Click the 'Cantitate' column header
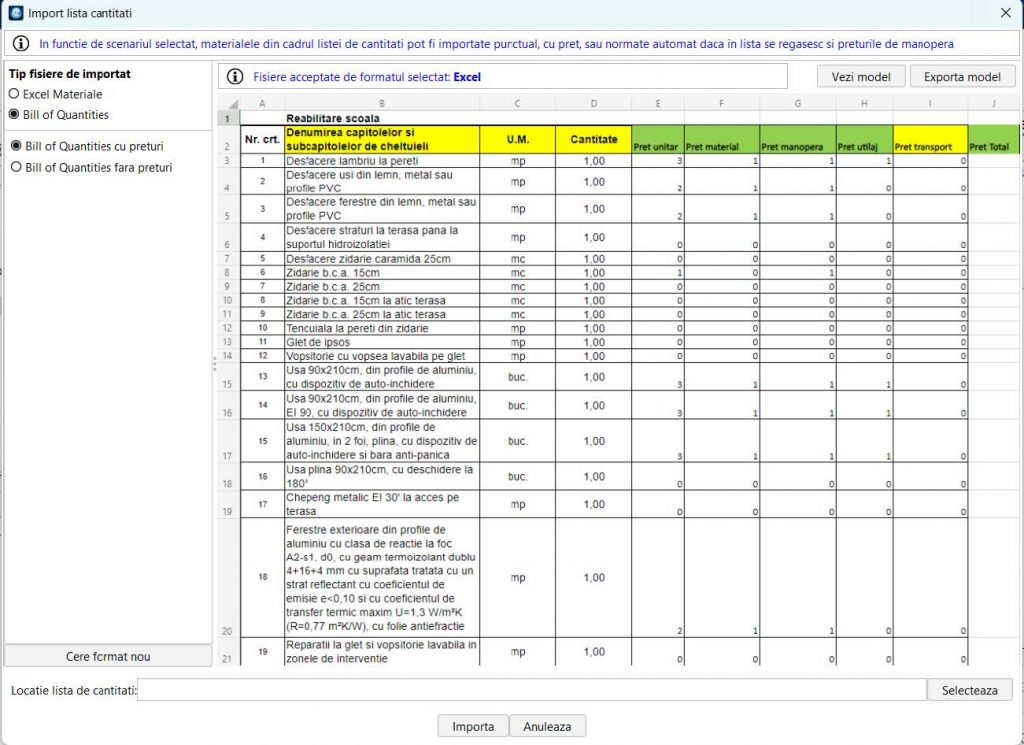The height and width of the screenshot is (745, 1024). [594, 139]
